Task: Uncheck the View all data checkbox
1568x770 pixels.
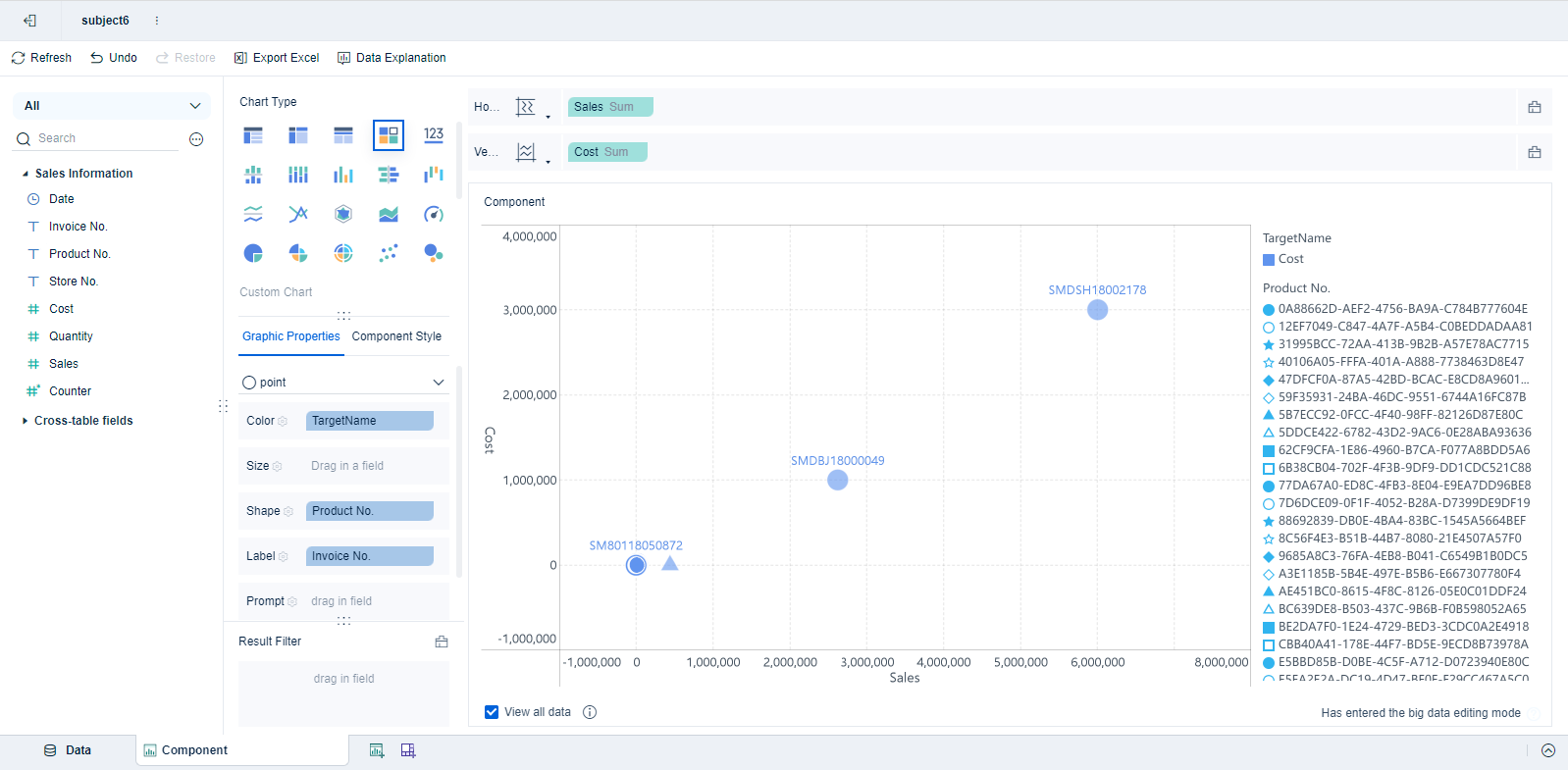Action: (x=492, y=712)
